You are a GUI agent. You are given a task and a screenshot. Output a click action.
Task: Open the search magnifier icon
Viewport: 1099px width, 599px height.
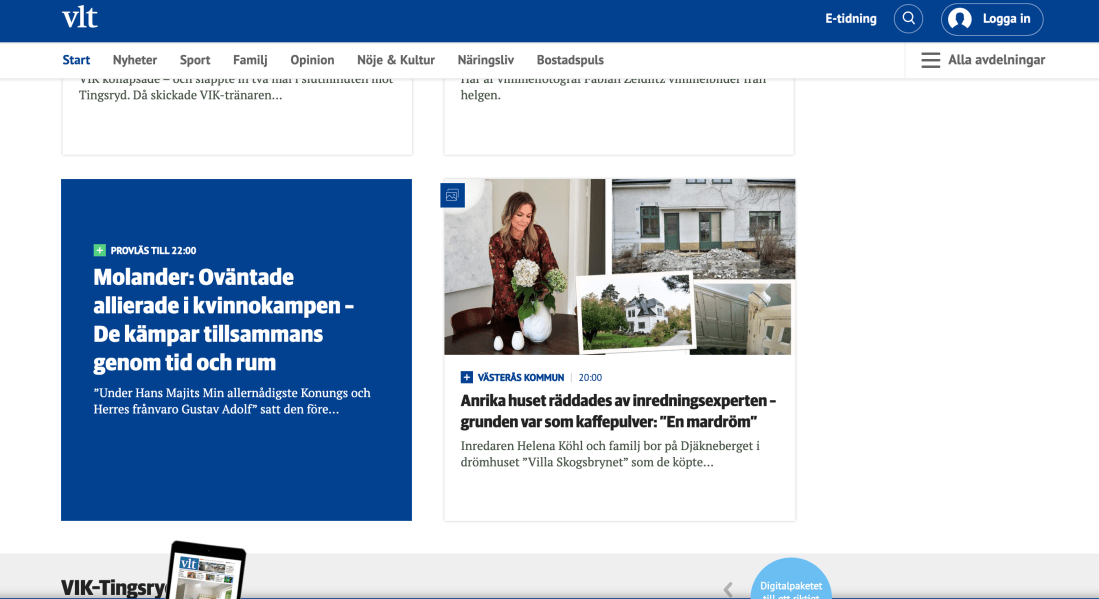click(x=908, y=19)
